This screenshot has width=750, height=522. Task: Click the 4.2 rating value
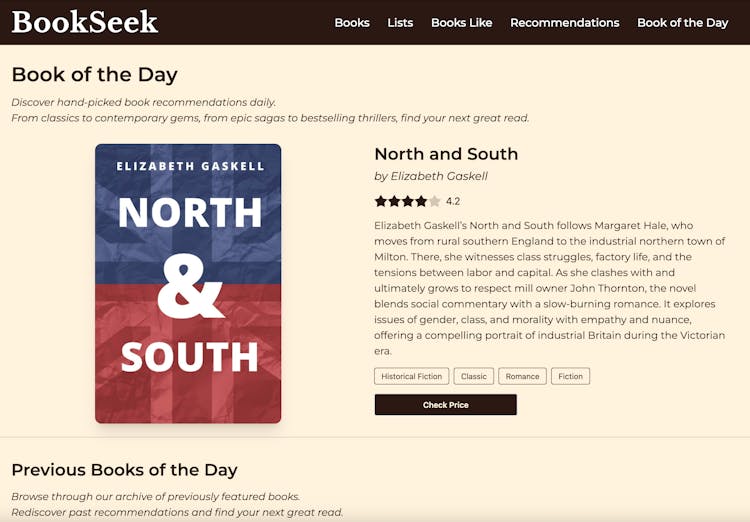453,201
